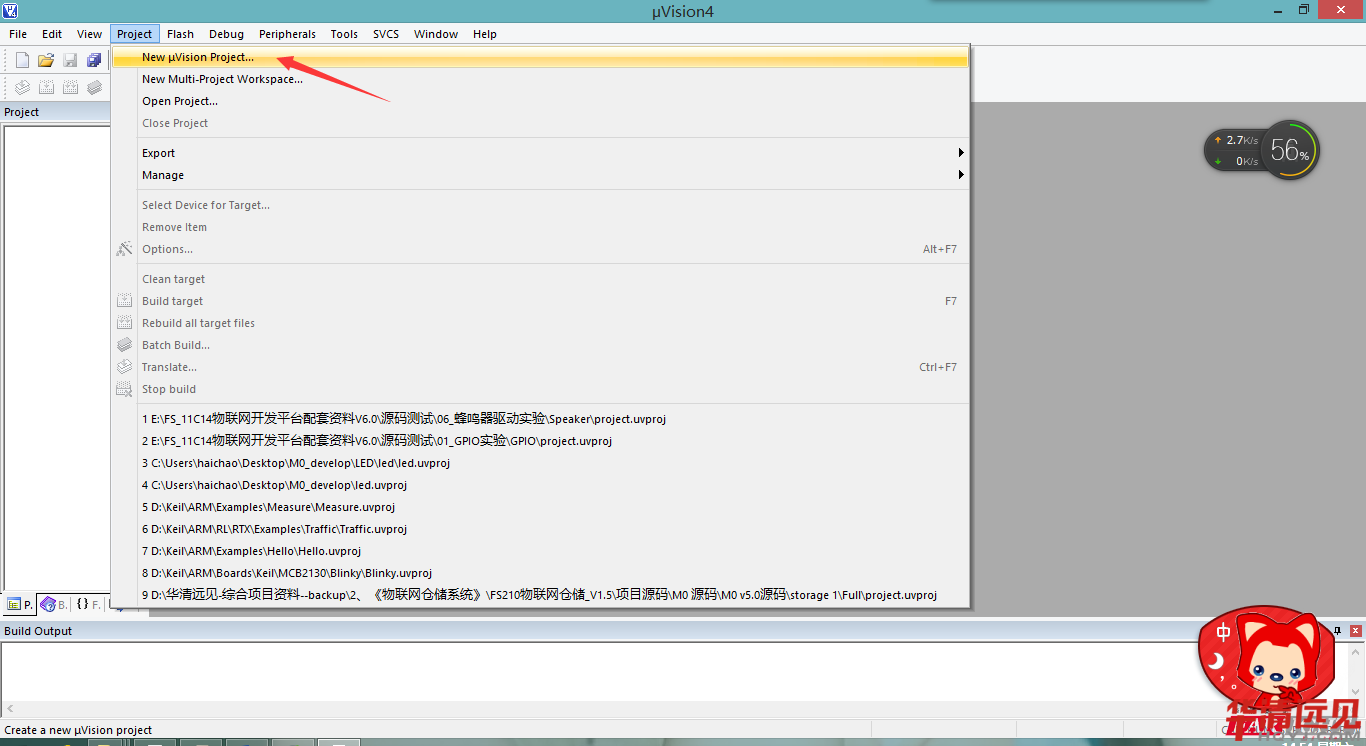Click the Save All floppy disks icon
Screen dimensions: 1366x746
(94, 61)
